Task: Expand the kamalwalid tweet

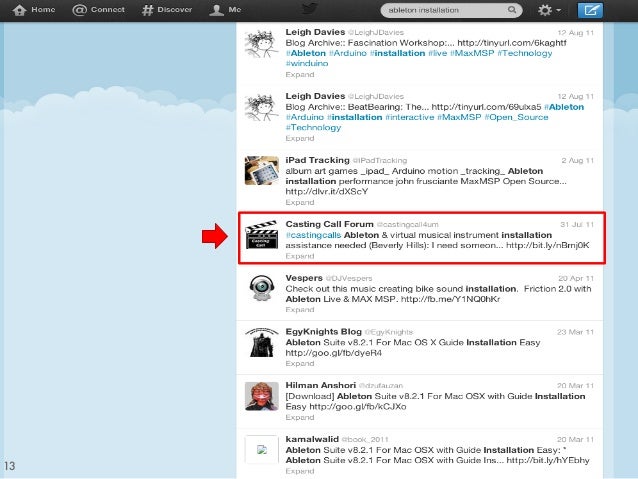Action: [x=300, y=471]
